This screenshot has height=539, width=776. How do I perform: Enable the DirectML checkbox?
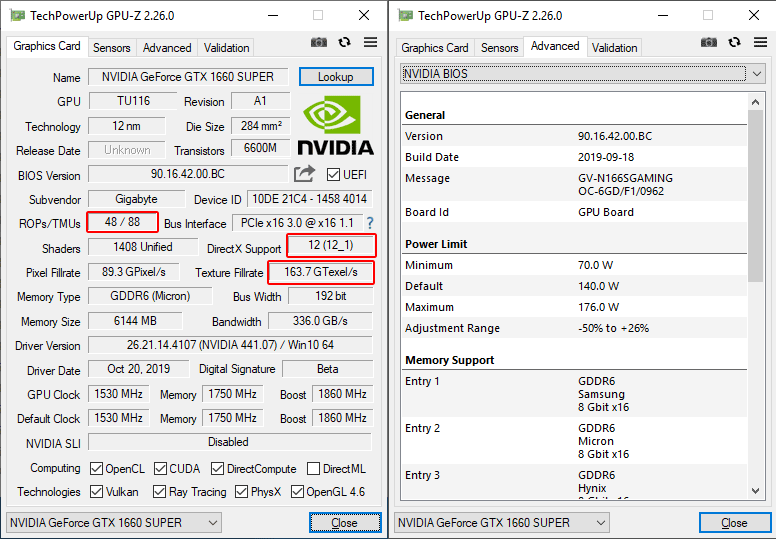[313, 469]
